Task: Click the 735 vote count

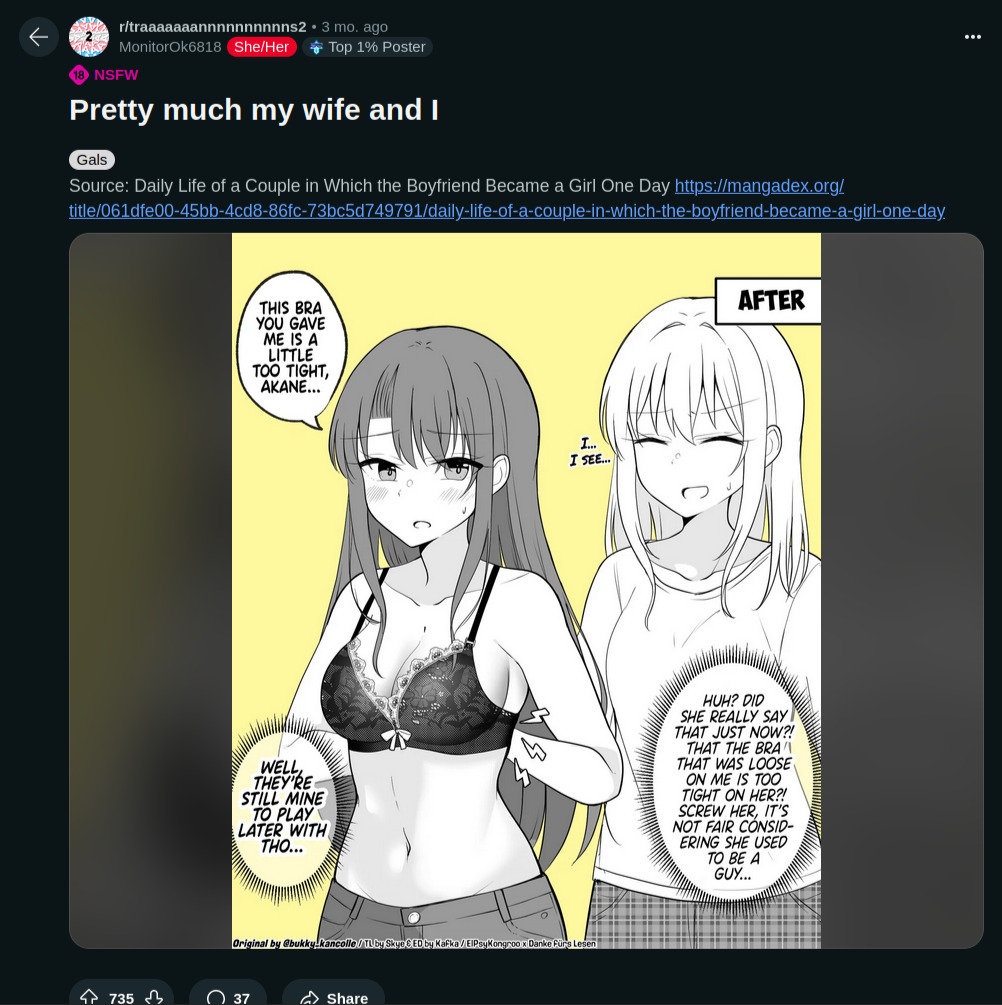Action: [121, 997]
